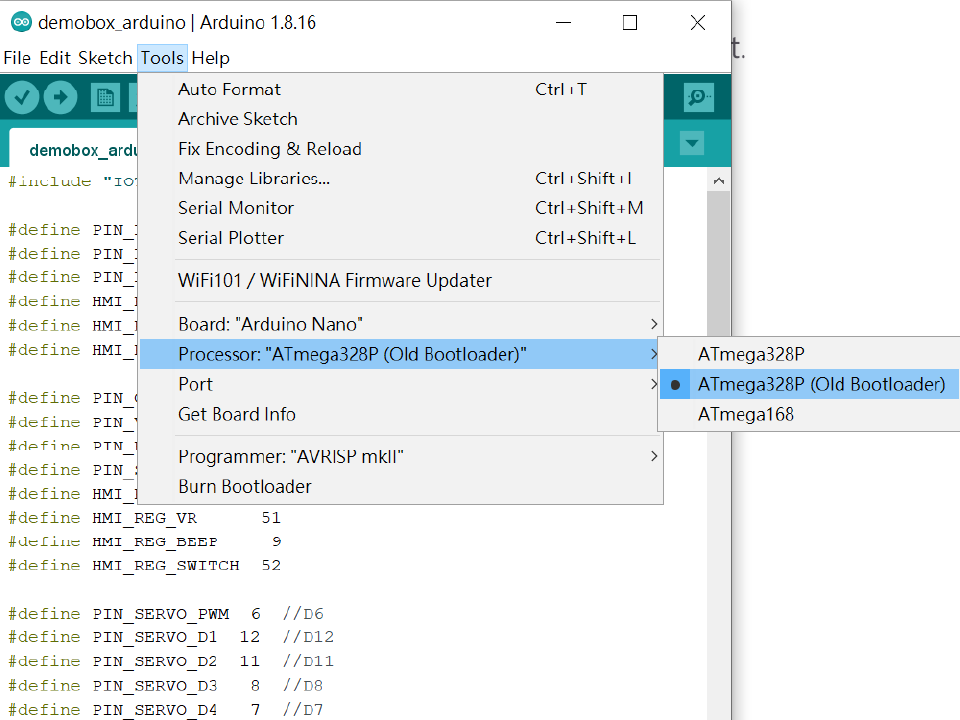Screen dimensions: 960x720
Task: Open the Sketch menu
Action: [x=105, y=58]
